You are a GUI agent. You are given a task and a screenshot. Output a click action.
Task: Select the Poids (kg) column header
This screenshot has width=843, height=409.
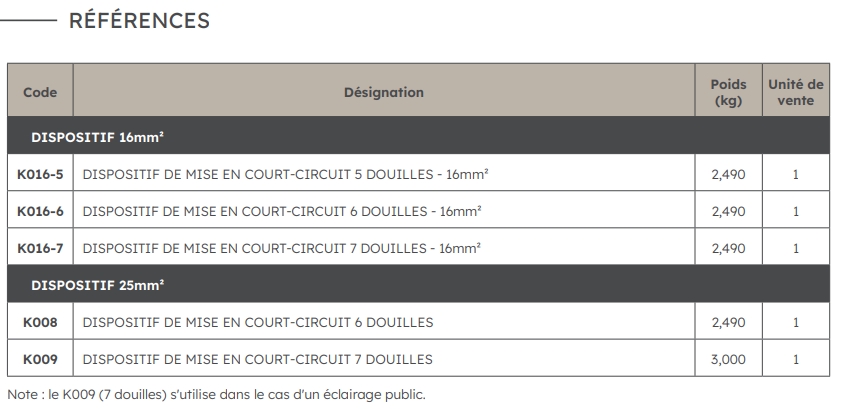click(x=728, y=92)
